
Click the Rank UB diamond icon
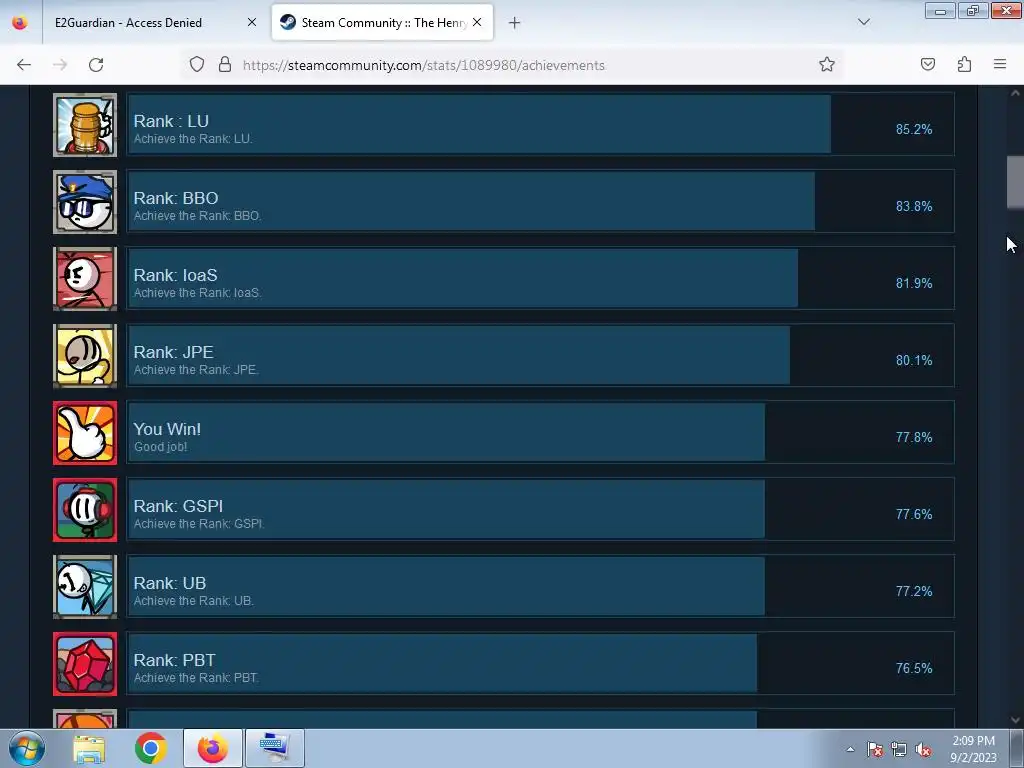[x=85, y=587]
